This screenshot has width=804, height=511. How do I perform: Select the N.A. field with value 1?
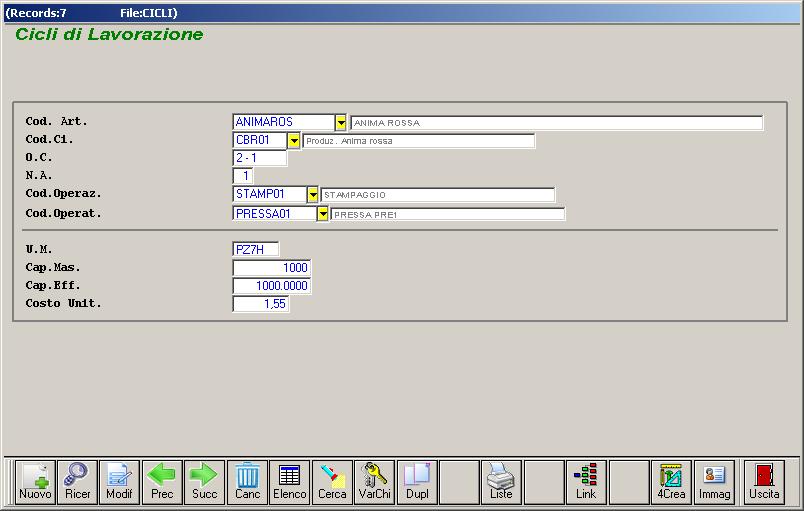[x=243, y=176]
